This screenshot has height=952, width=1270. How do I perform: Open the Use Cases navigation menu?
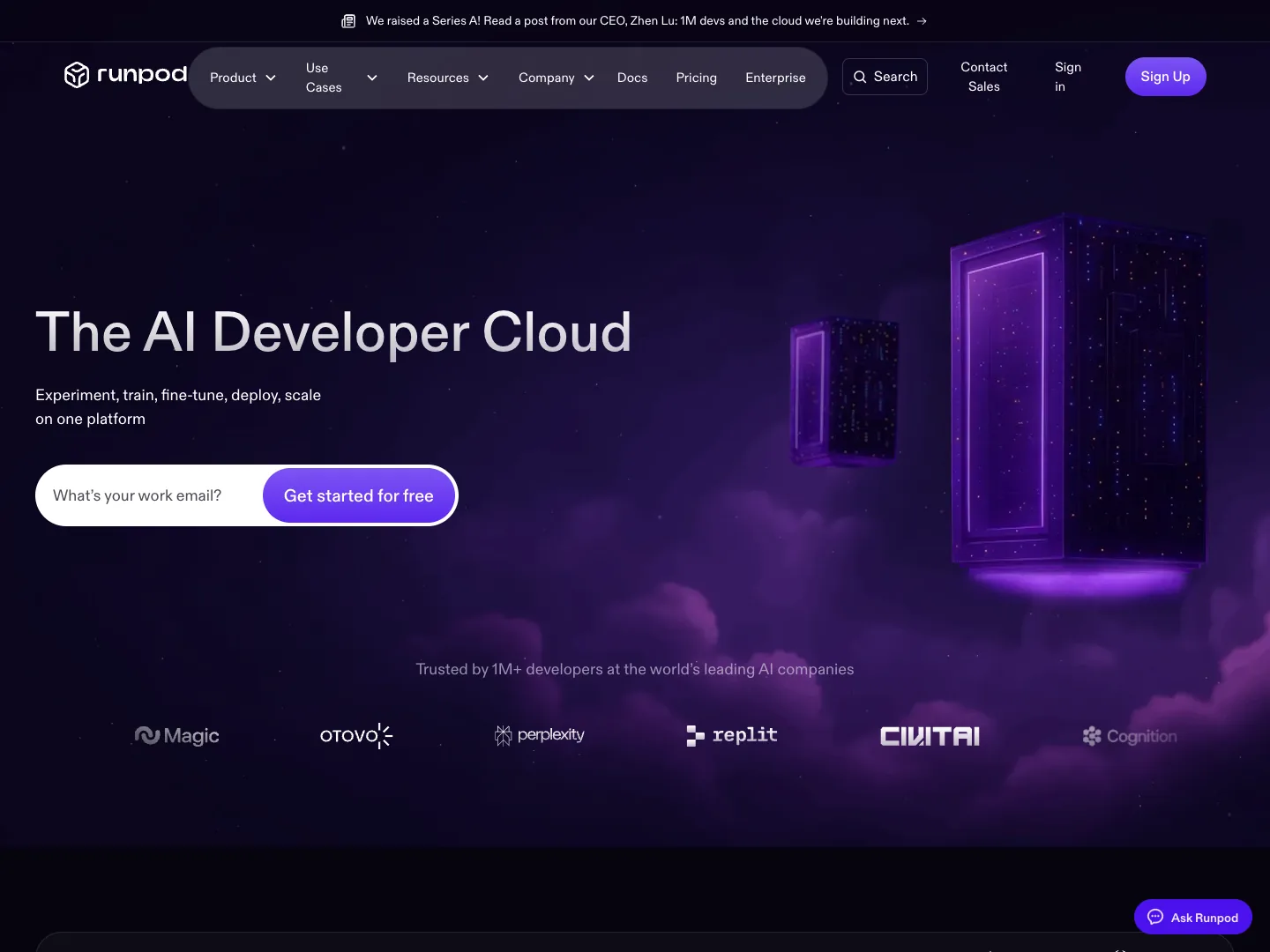tap(341, 78)
